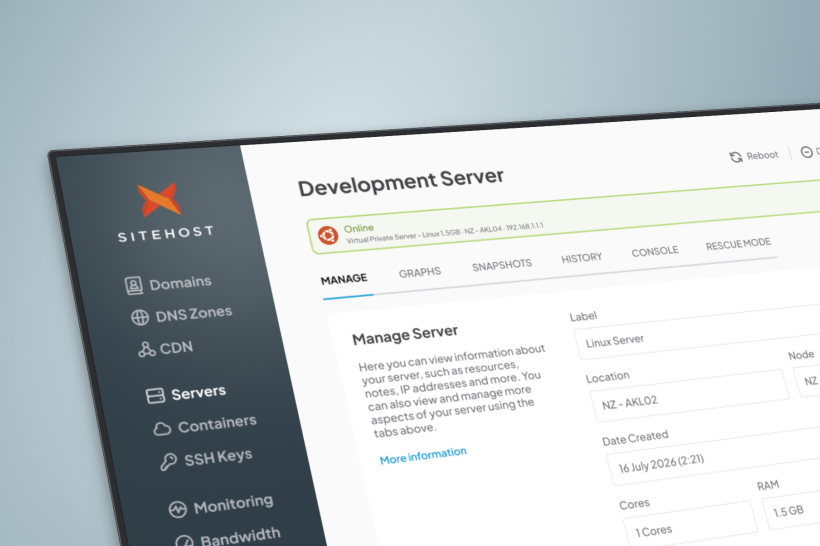Click the SiteHost logo
820x546 pixels.
(164, 213)
